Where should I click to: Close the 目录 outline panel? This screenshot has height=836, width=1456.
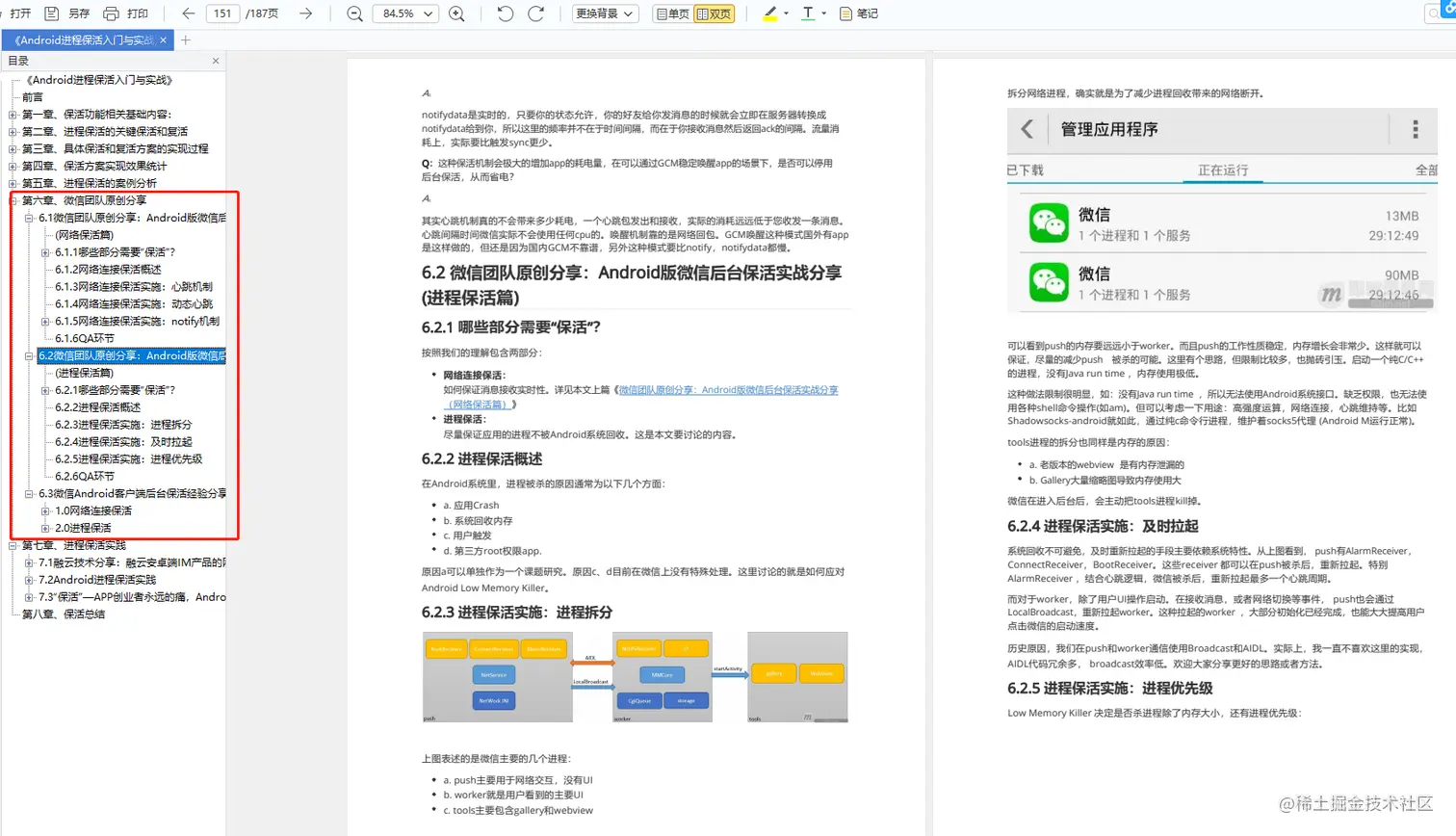216,61
